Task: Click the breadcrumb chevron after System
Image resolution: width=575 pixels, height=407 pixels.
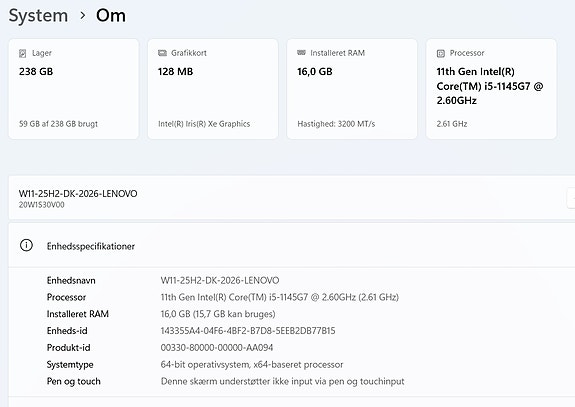Action: (x=83, y=15)
